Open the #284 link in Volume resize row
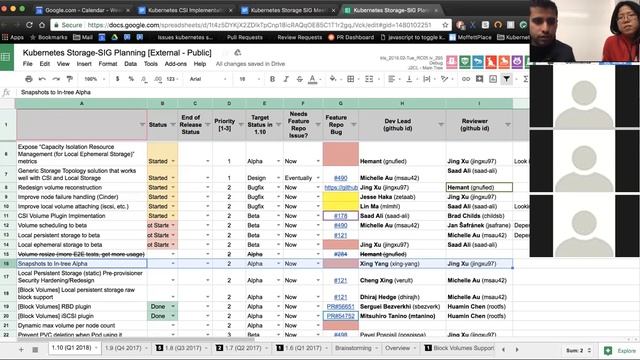This screenshot has width=640, height=360. click(x=340, y=254)
